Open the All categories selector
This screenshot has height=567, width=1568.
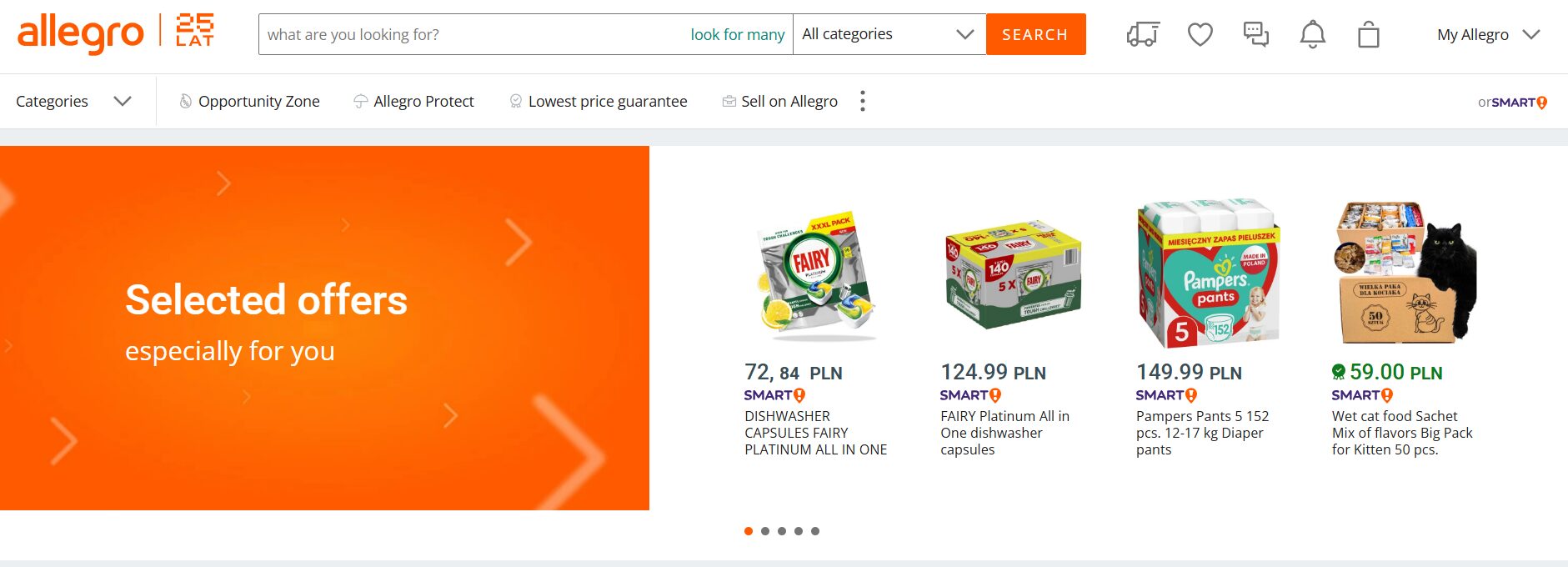[889, 34]
